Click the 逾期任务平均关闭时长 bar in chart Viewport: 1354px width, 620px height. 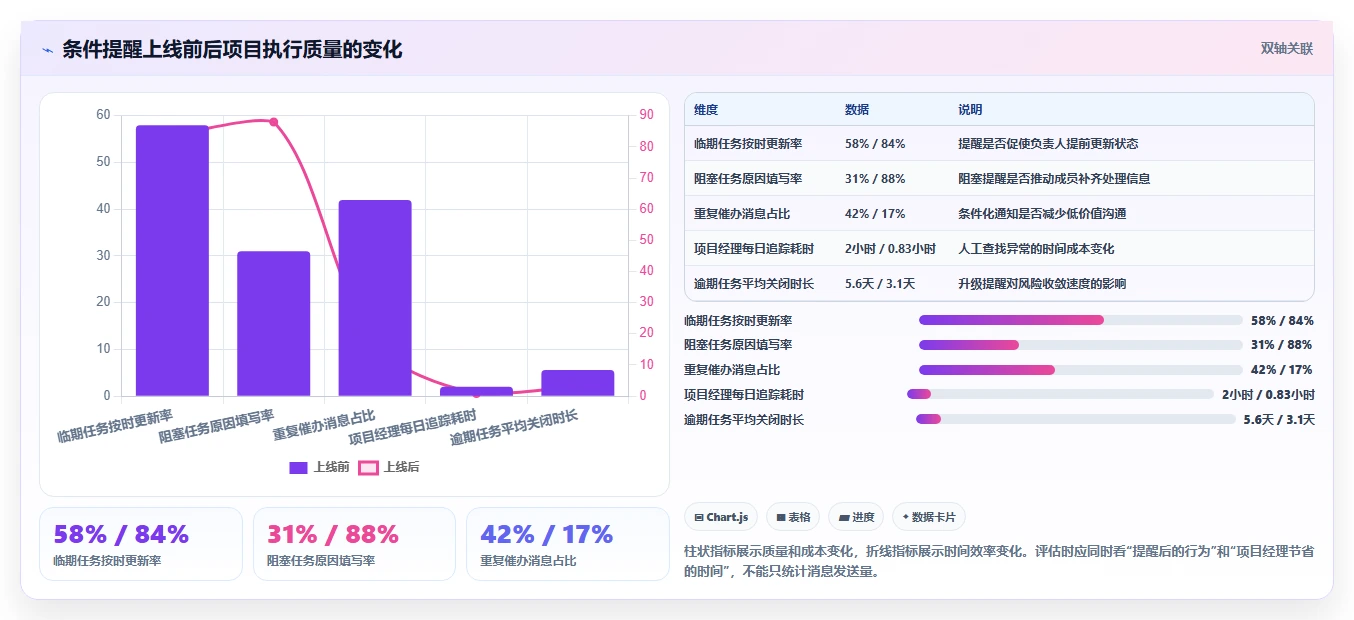[x=578, y=383]
